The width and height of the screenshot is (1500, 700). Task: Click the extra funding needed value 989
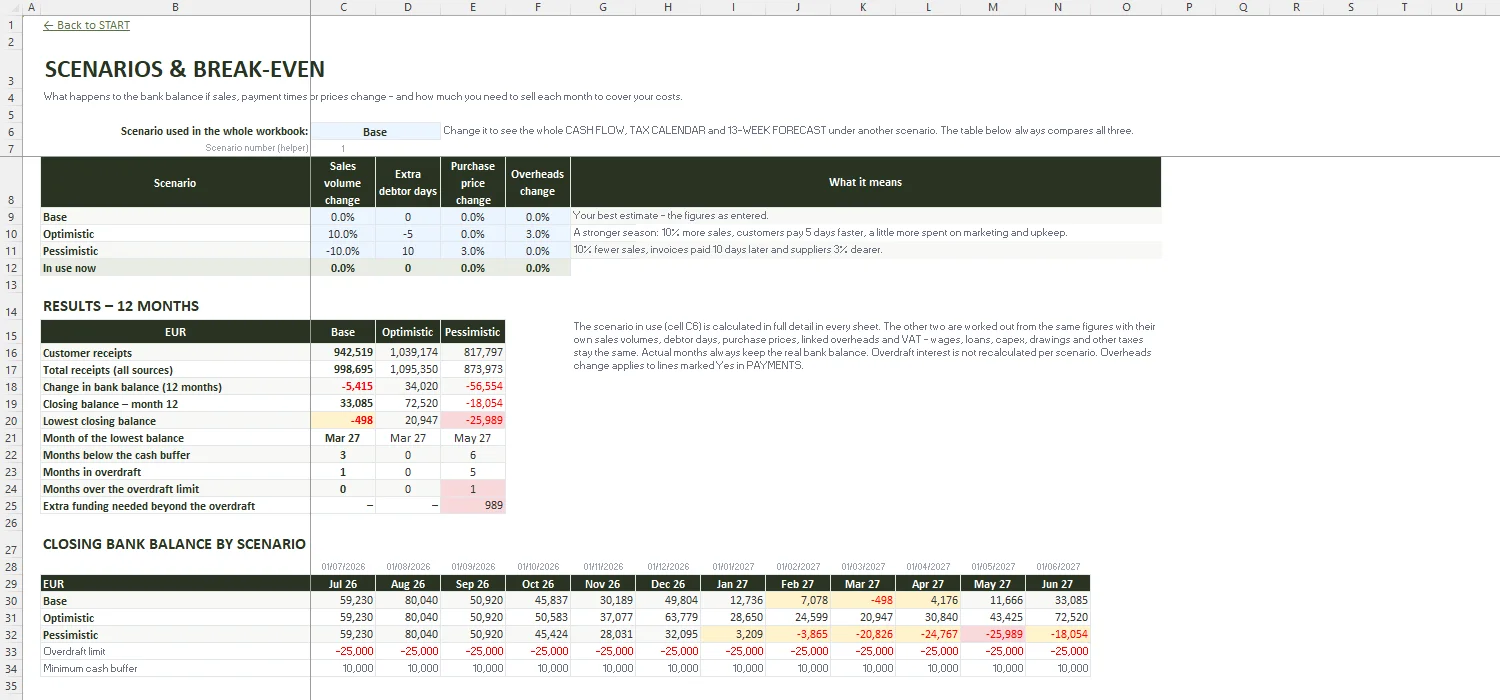click(x=473, y=506)
